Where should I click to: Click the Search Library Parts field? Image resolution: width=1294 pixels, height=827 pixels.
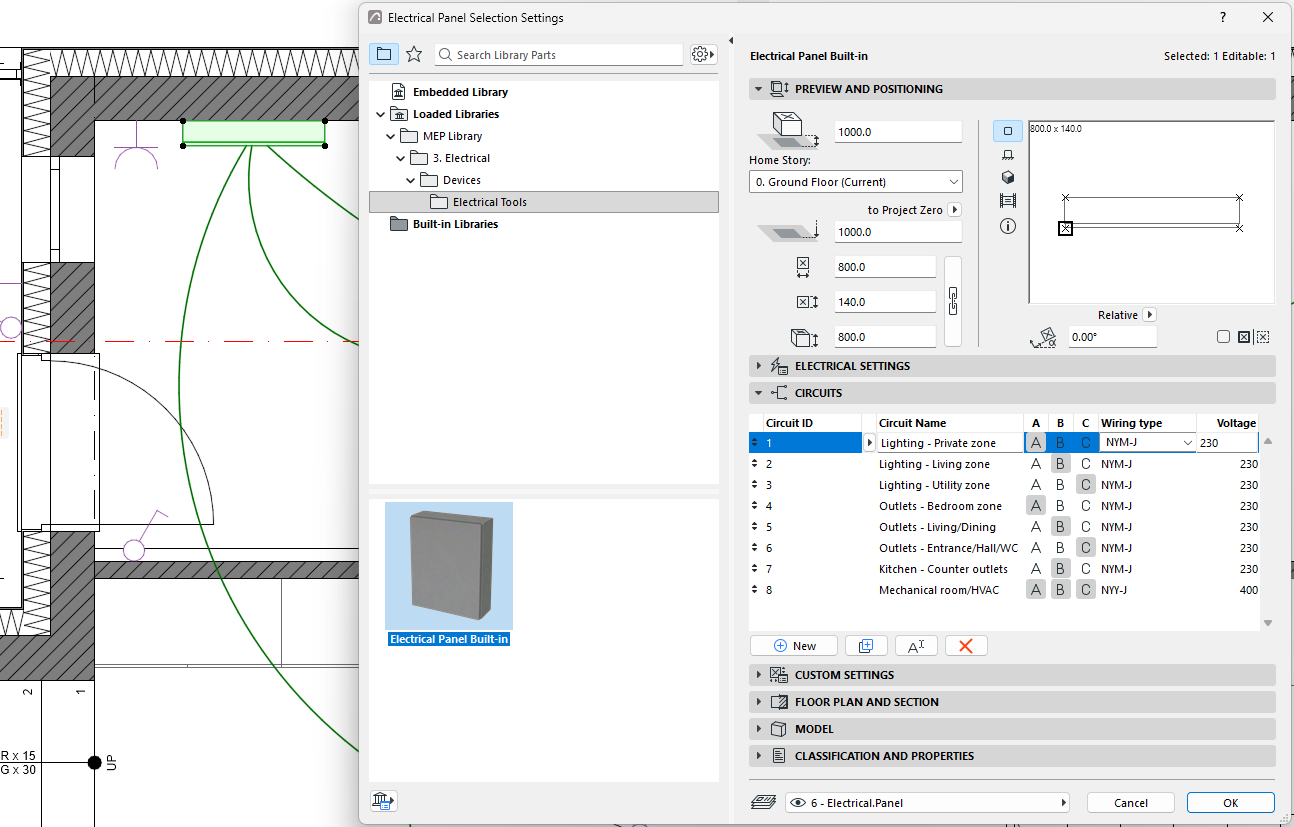(559, 55)
